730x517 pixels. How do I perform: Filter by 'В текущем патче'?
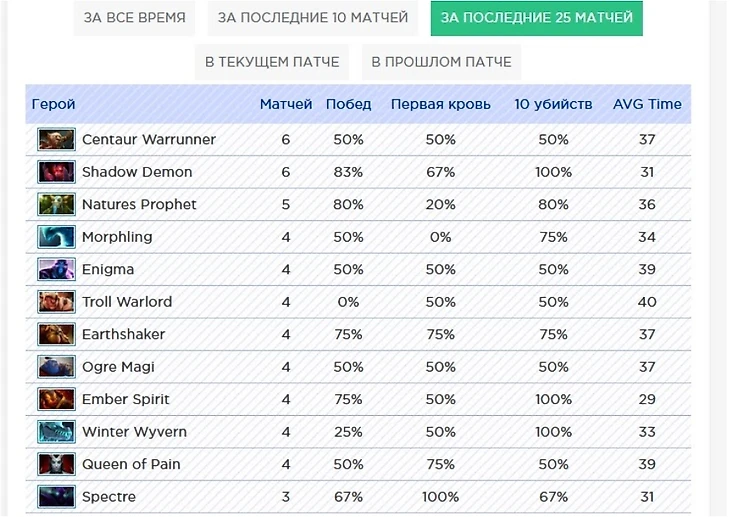pos(272,62)
